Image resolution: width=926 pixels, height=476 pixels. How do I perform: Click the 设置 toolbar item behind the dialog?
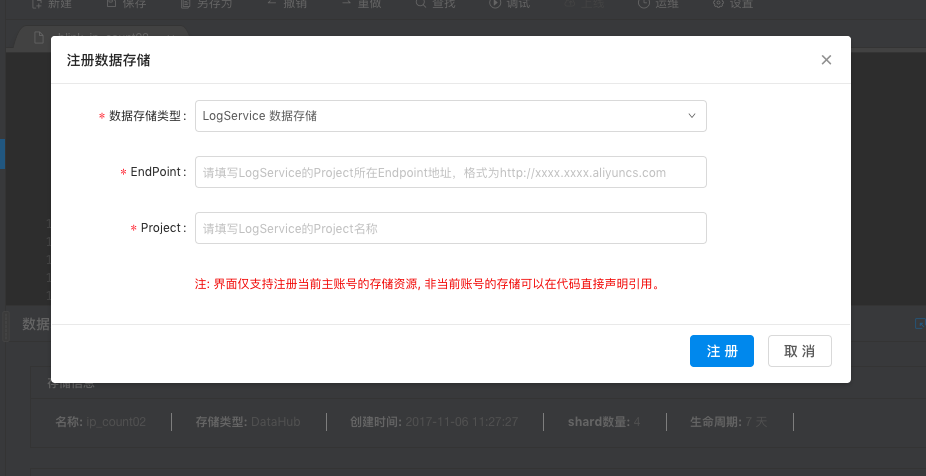[x=733, y=4]
